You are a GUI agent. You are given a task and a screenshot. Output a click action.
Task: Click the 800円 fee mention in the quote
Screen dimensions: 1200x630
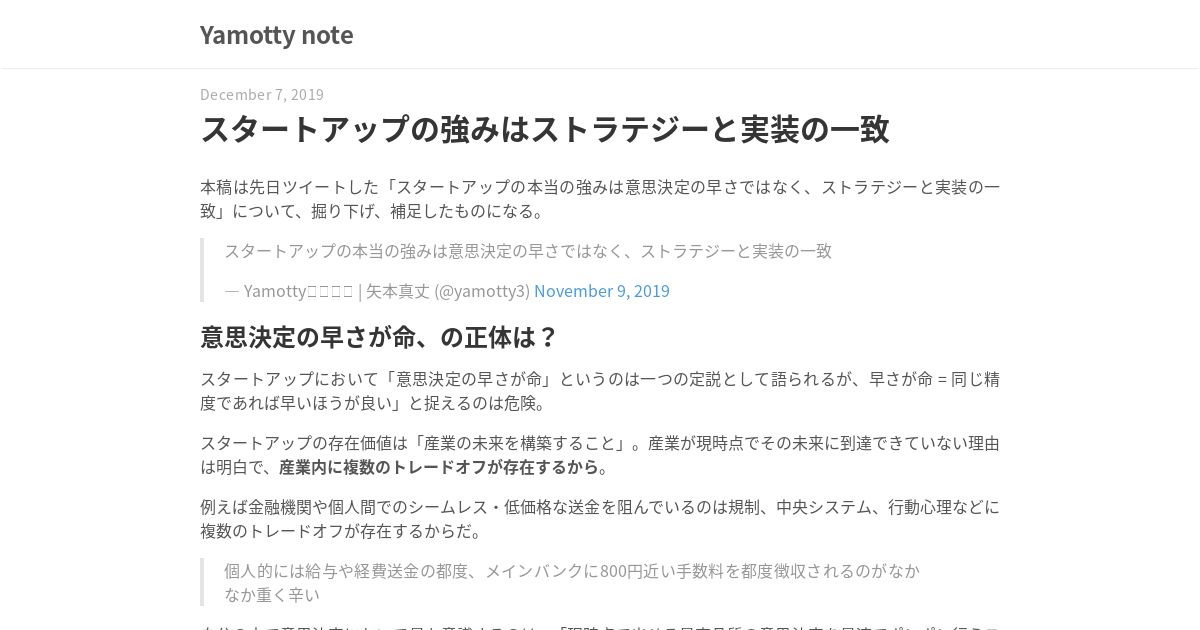[622, 571]
